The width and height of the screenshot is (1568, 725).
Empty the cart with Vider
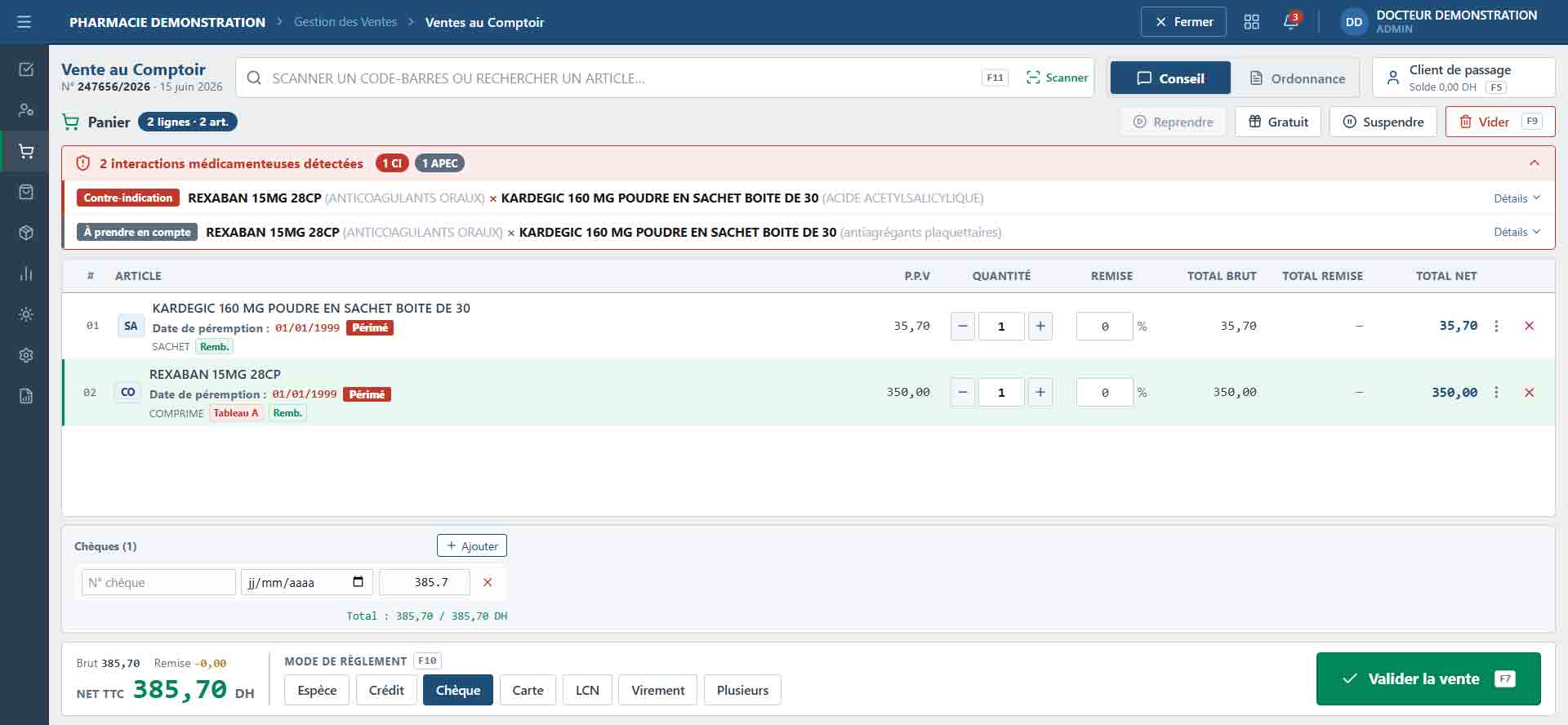(1500, 122)
